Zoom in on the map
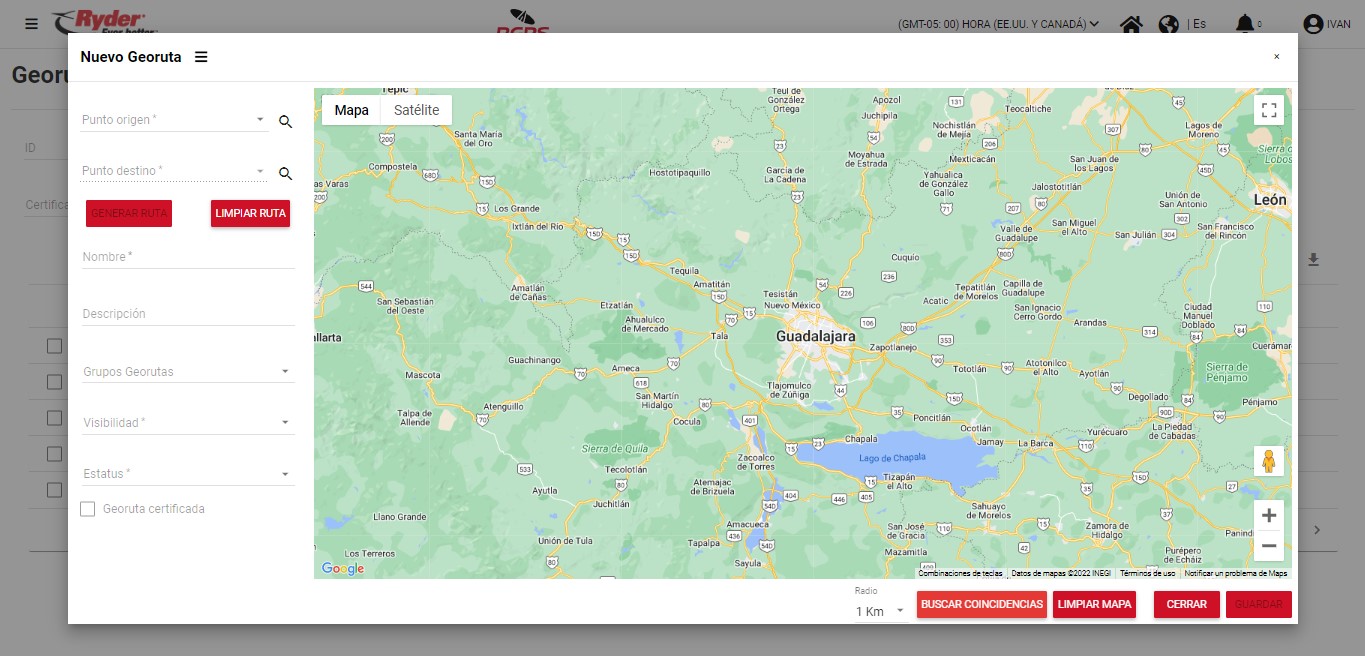The image size is (1365, 656). [x=1269, y=516]
